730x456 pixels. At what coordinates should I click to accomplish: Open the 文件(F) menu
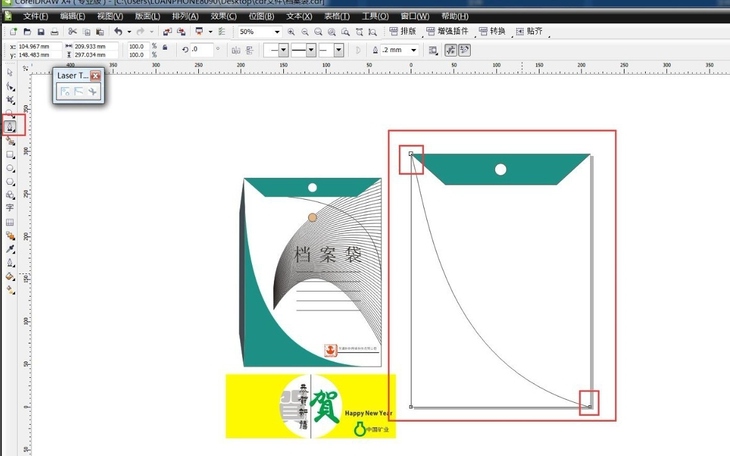point(35,17)
